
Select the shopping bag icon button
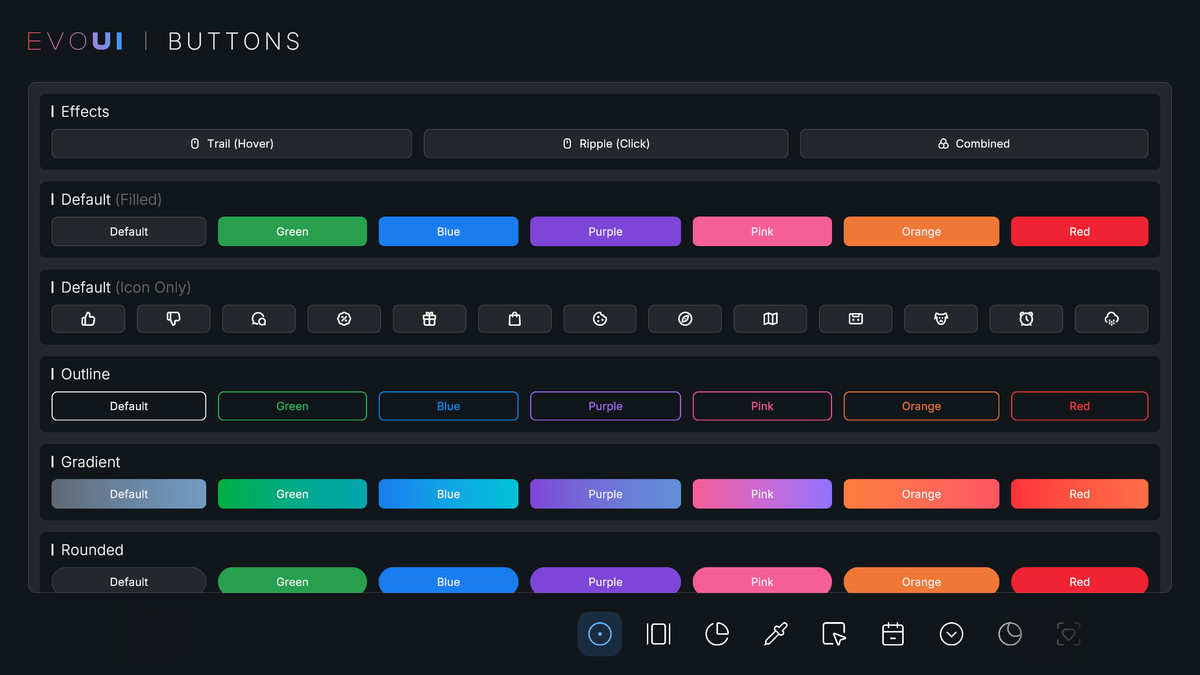click(x=514, y=318)
